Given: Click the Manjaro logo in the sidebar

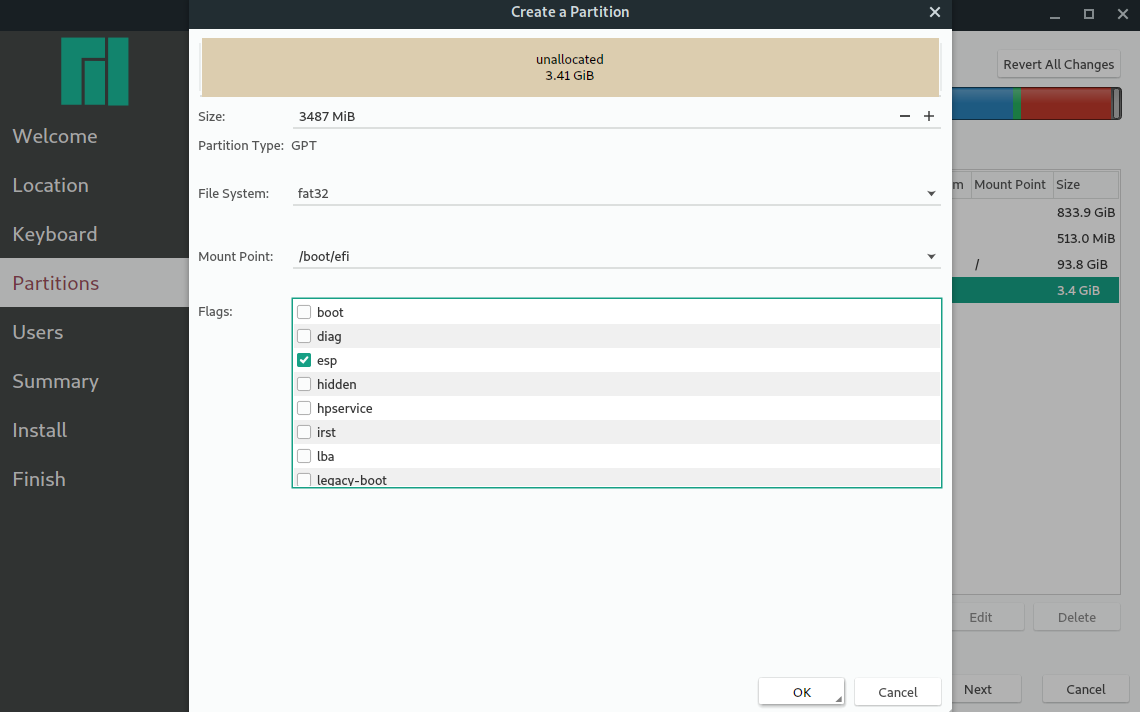Looking at the screenshot, I should [x=94, y=71].
